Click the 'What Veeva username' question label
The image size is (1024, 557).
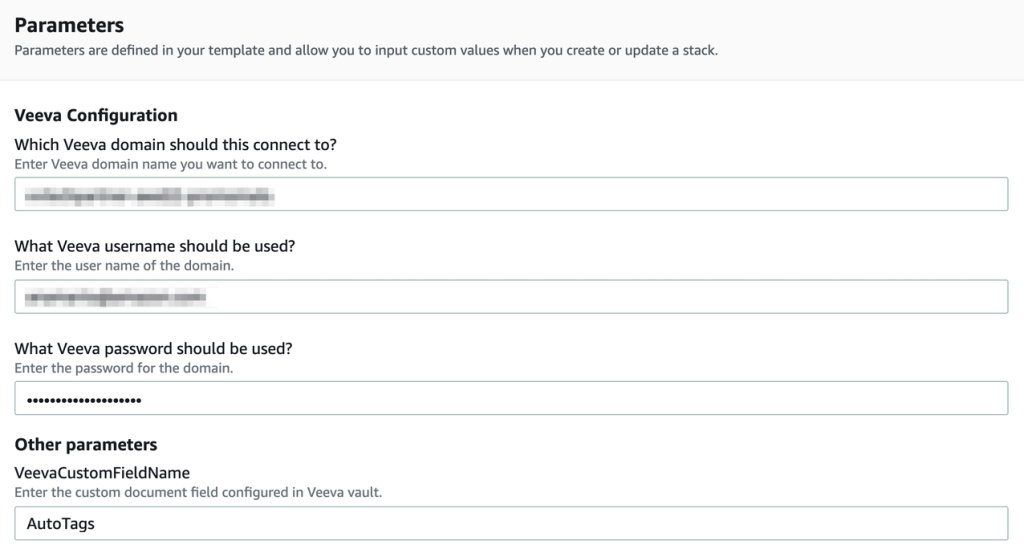tap(155, 246)
